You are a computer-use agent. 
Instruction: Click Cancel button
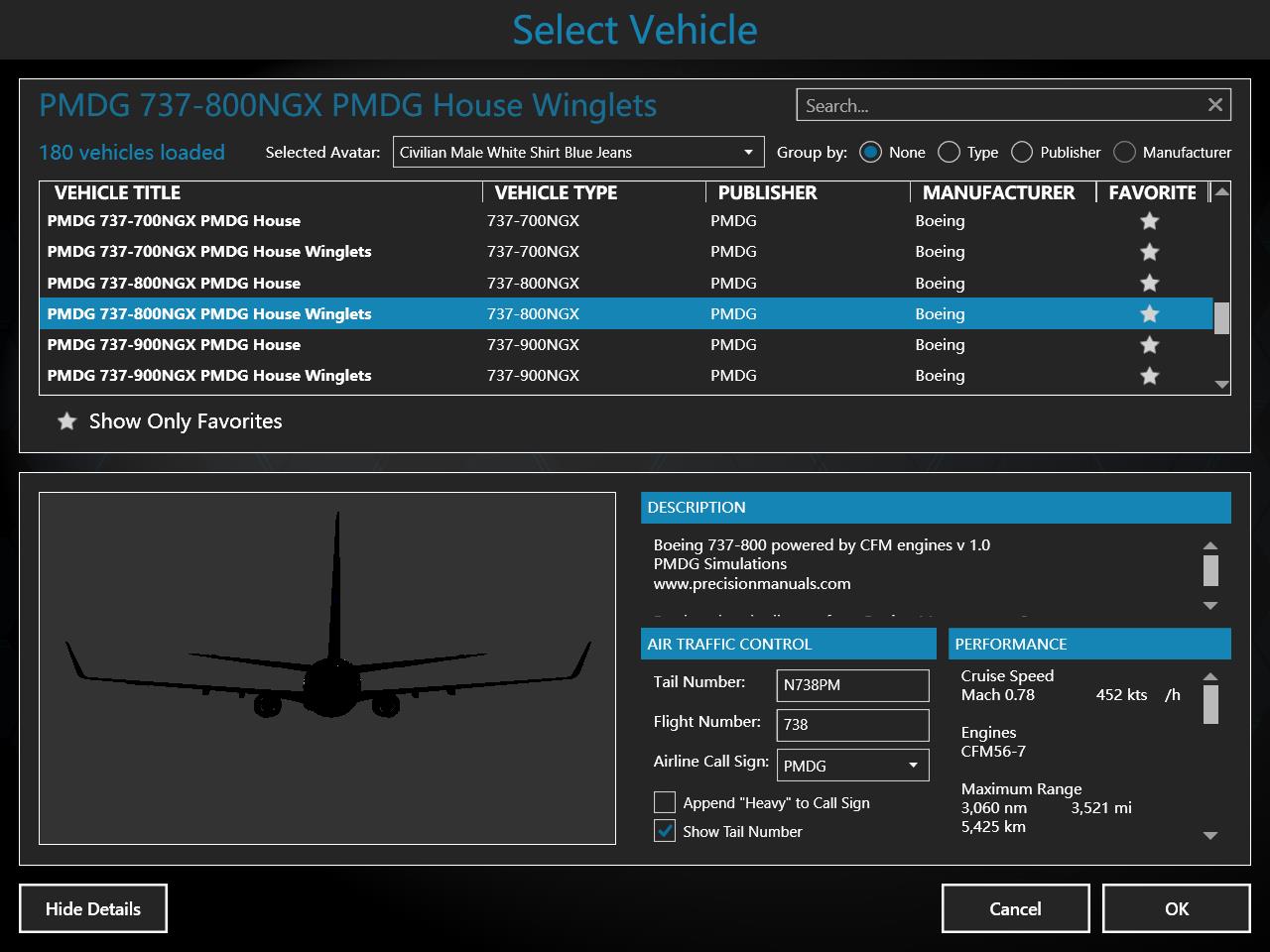(x=1015, y=908)
